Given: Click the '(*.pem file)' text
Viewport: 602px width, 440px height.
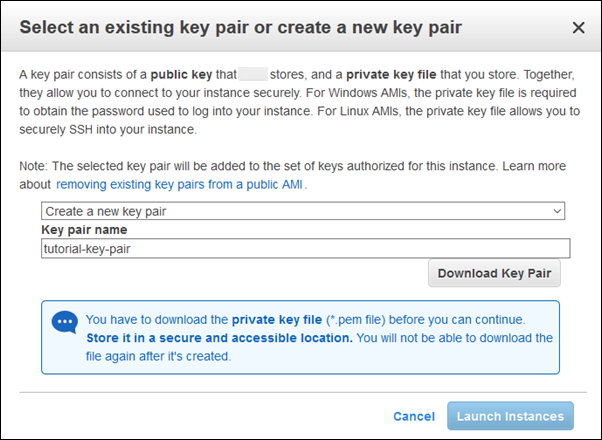Looking at the screenshot, I should click(365, 320).
